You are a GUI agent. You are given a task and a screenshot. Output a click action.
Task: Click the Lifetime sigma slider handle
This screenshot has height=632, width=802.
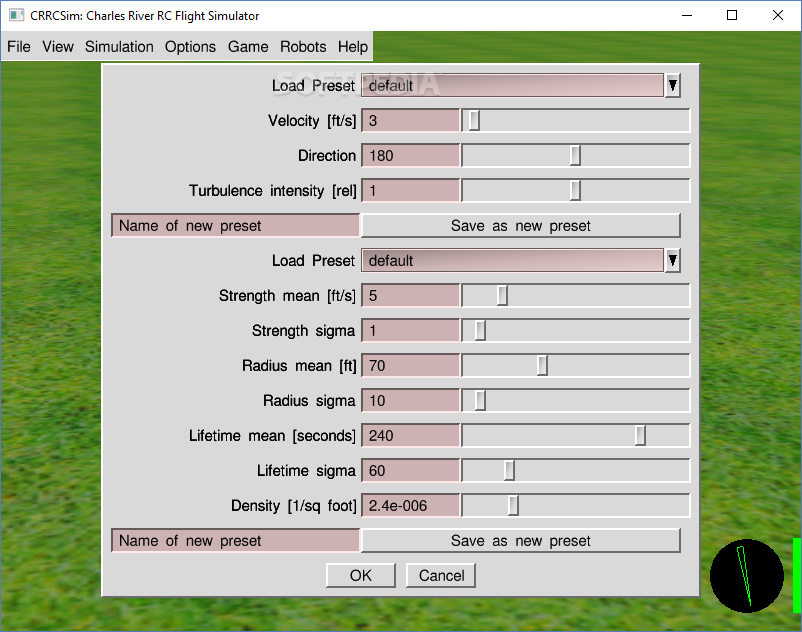[509, 470]
